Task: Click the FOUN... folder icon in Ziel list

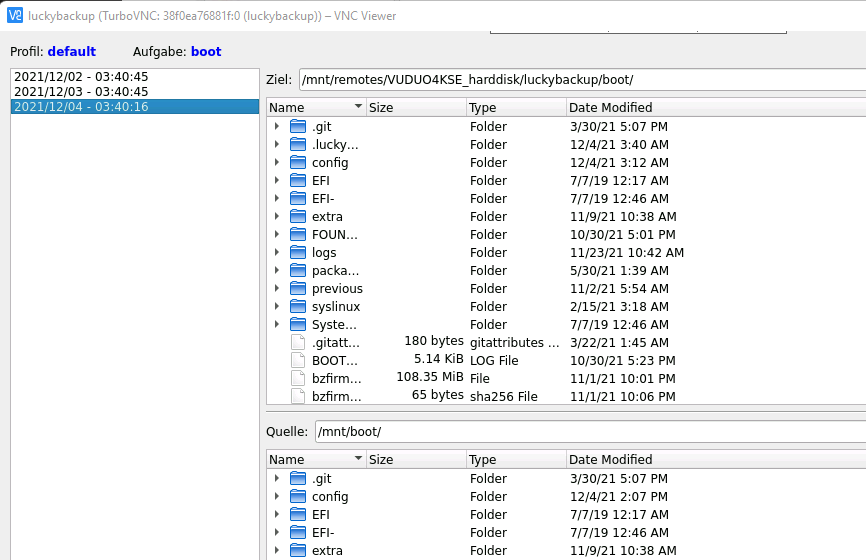Action: [x=298, y=234]
